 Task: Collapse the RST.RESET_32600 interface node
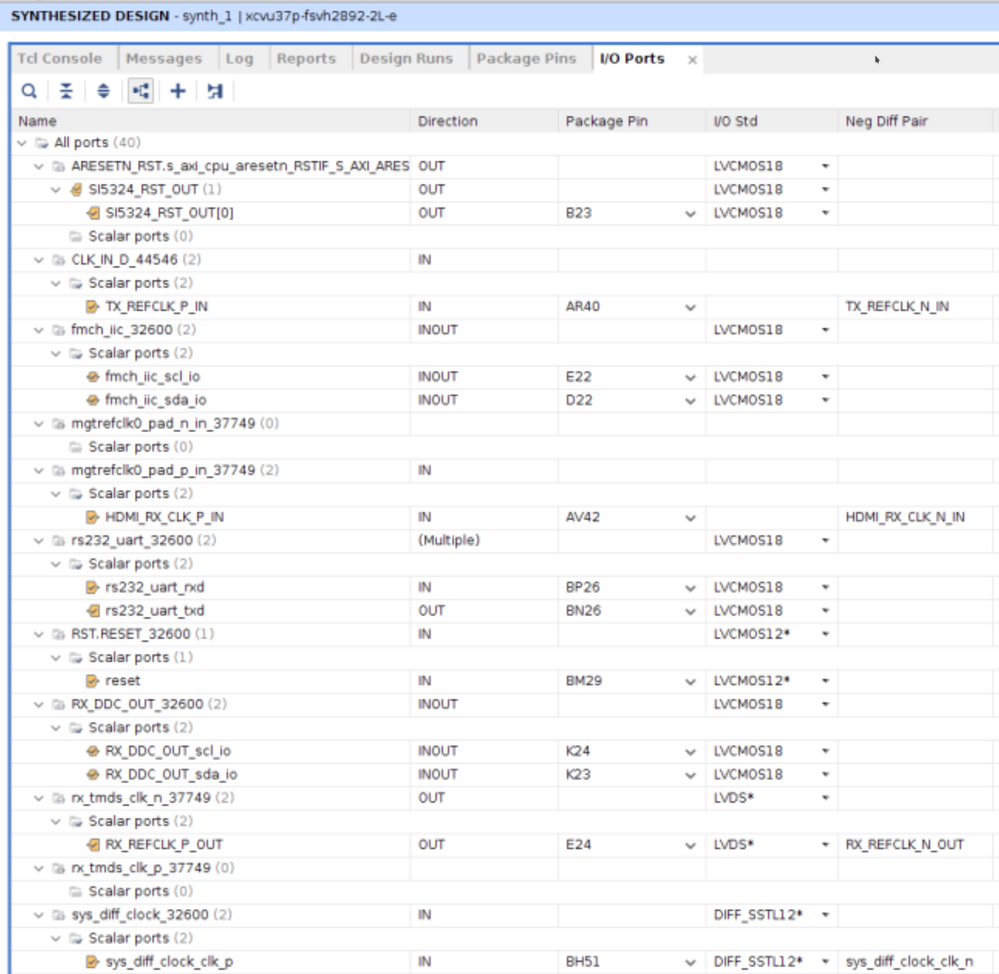click(39, 634)
